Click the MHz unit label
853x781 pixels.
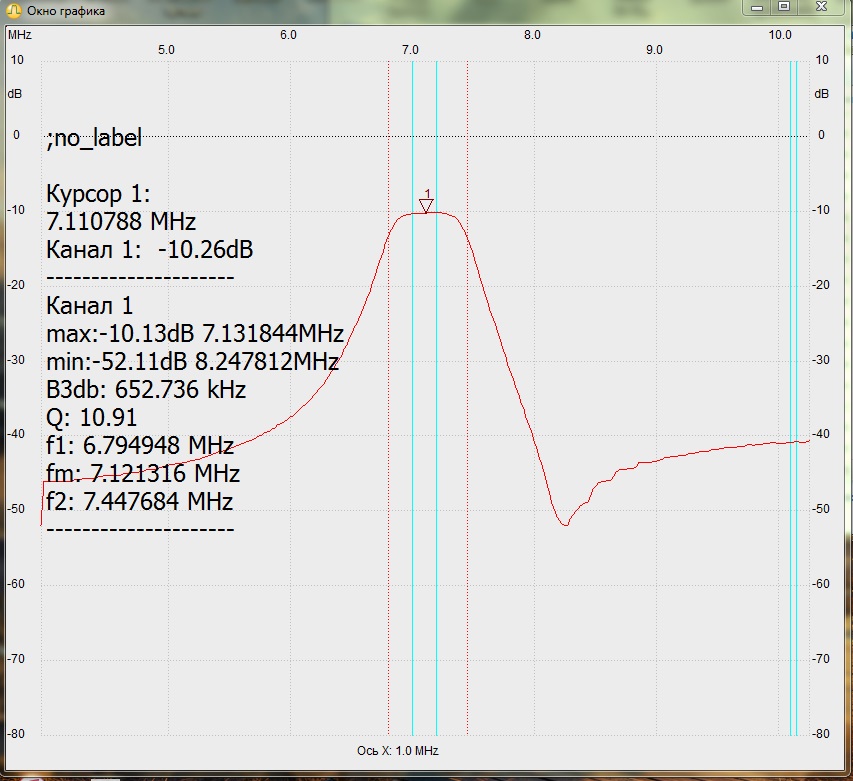(x=20, y=35)
